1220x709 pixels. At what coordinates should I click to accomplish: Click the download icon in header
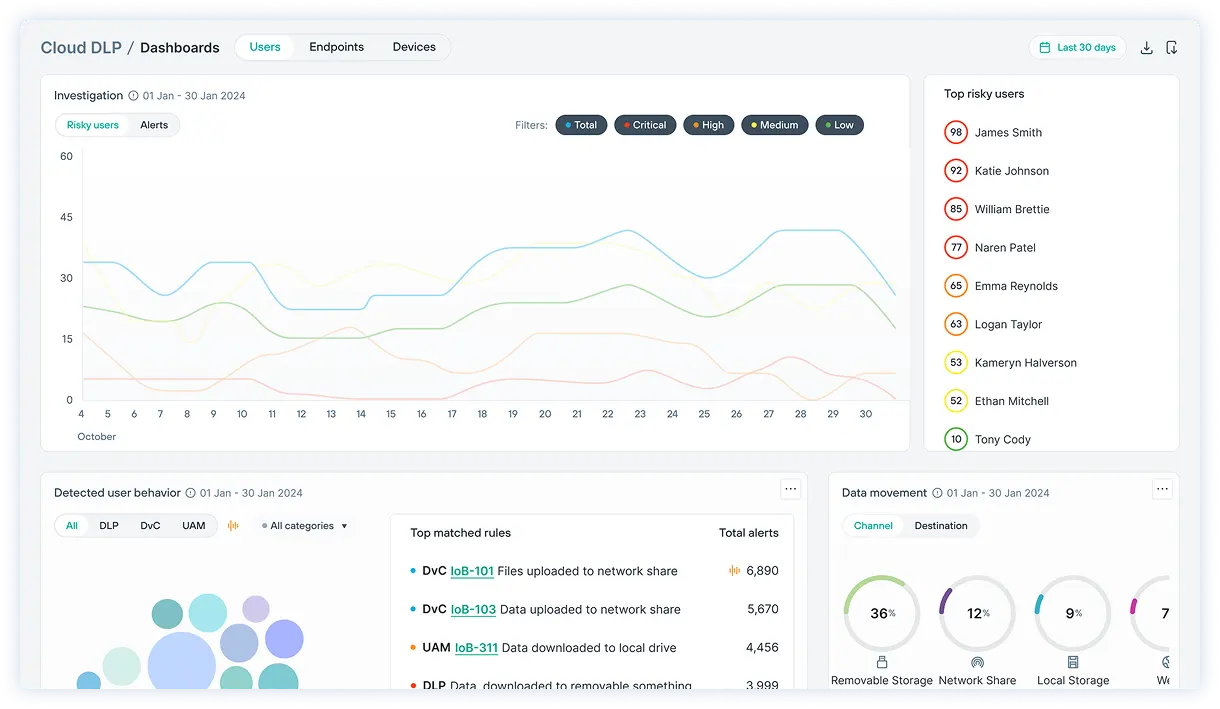coord(1147,48)
